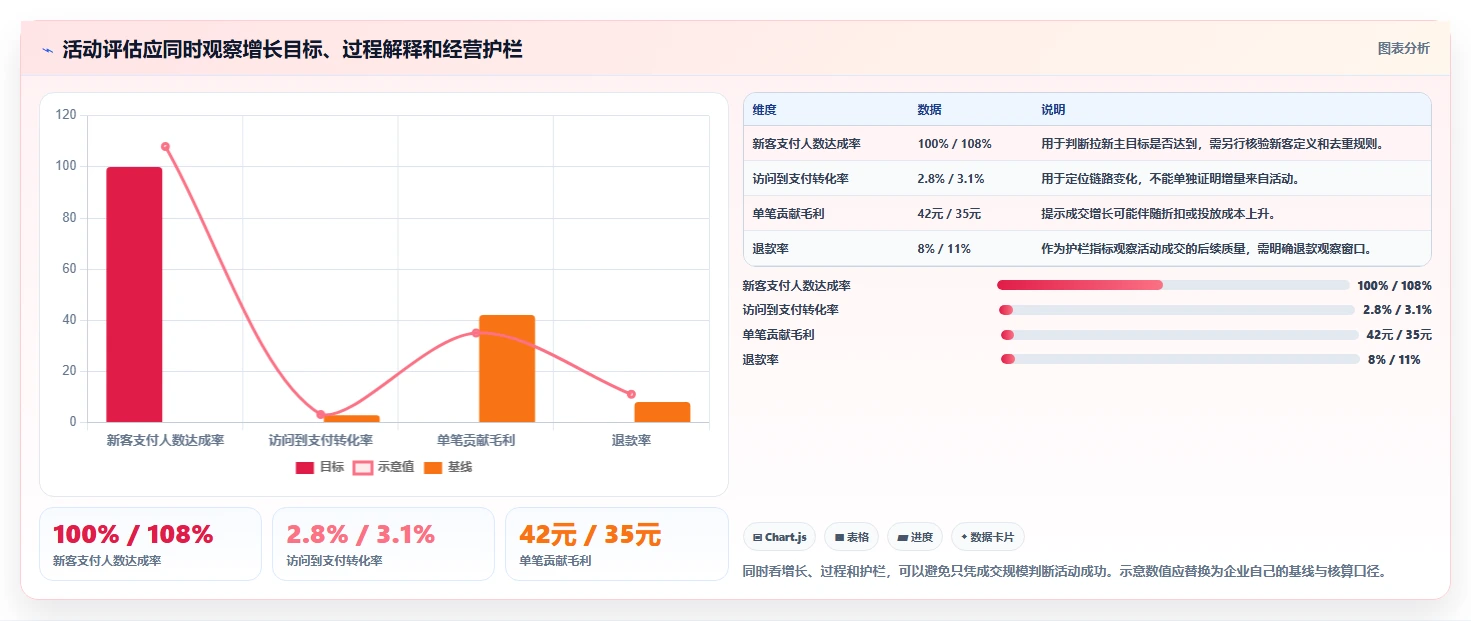Screen dimensions: 1471x621
Task: Click the orange 基线 legend color box
Action: coord(433,467)
